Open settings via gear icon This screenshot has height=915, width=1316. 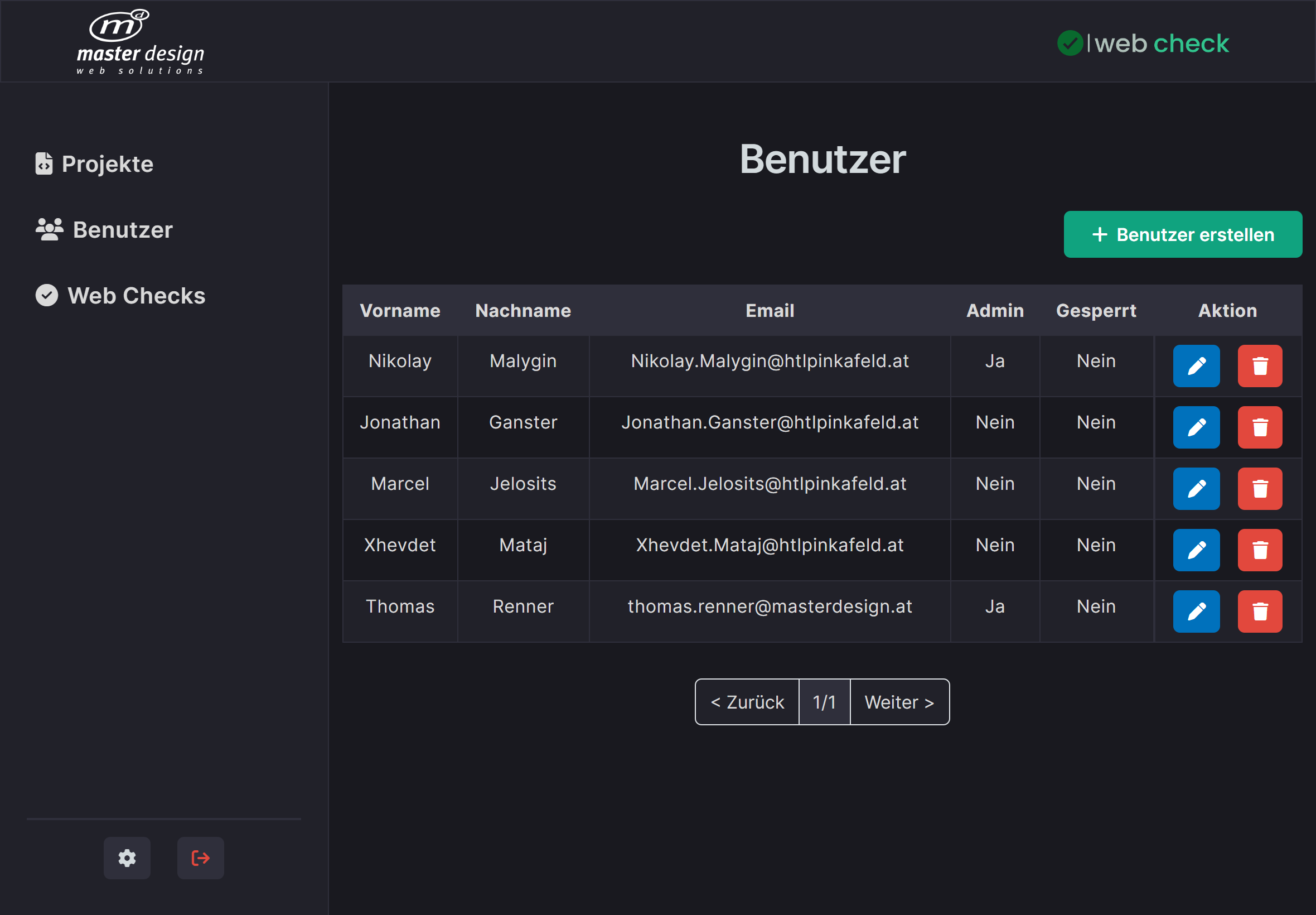coord(127,858)
